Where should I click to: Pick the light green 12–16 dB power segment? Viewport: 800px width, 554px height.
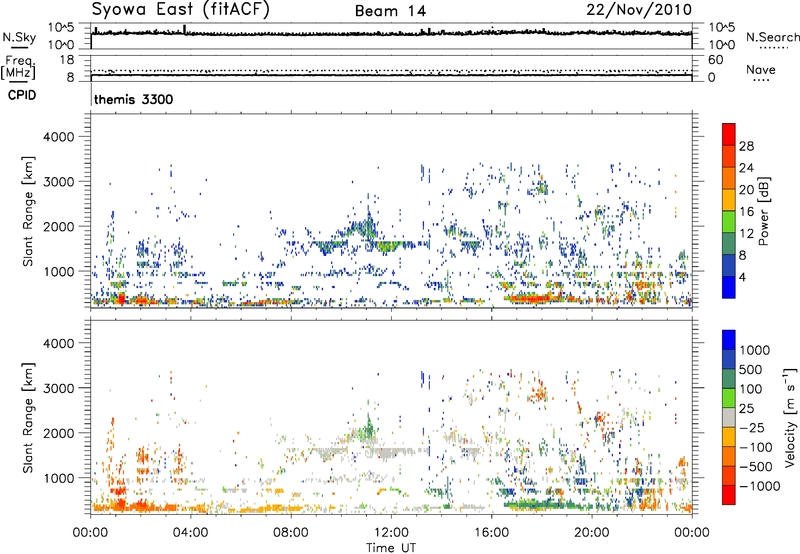[729, 222]
